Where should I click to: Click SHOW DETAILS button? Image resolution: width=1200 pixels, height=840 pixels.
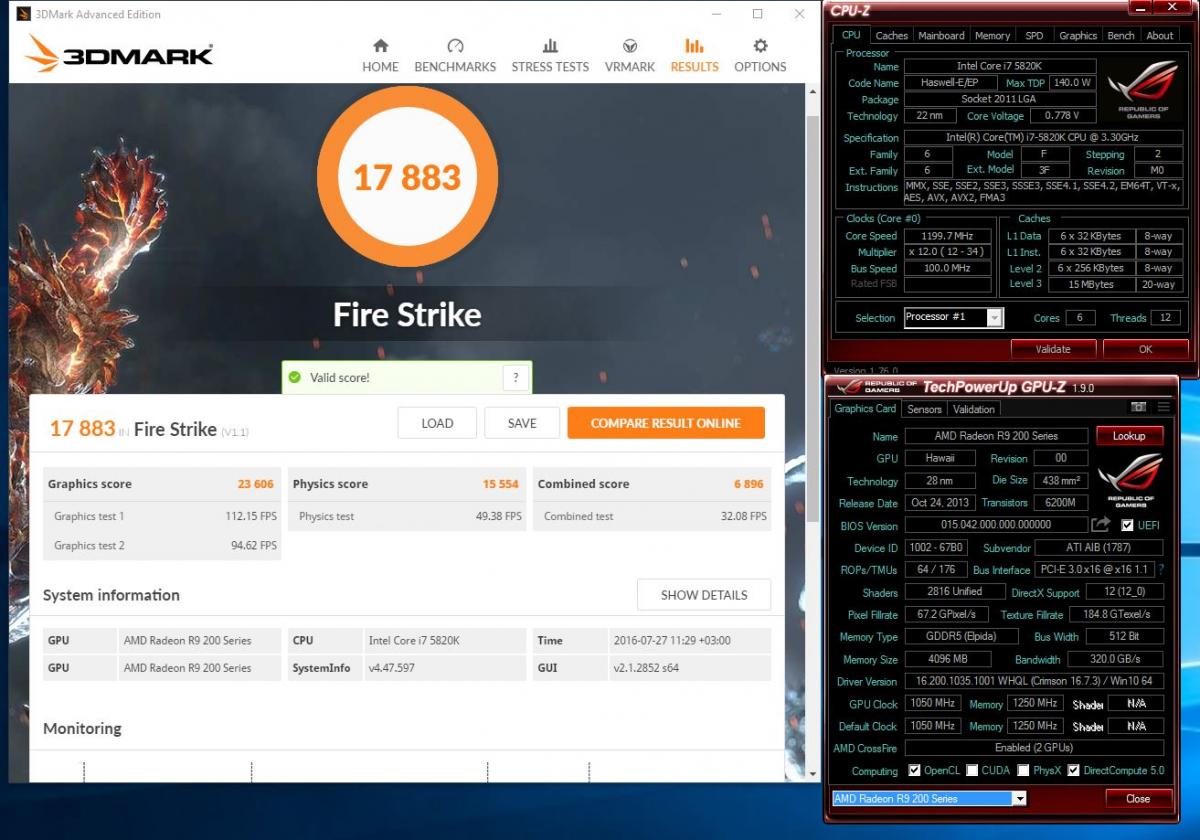pos(704,595)
